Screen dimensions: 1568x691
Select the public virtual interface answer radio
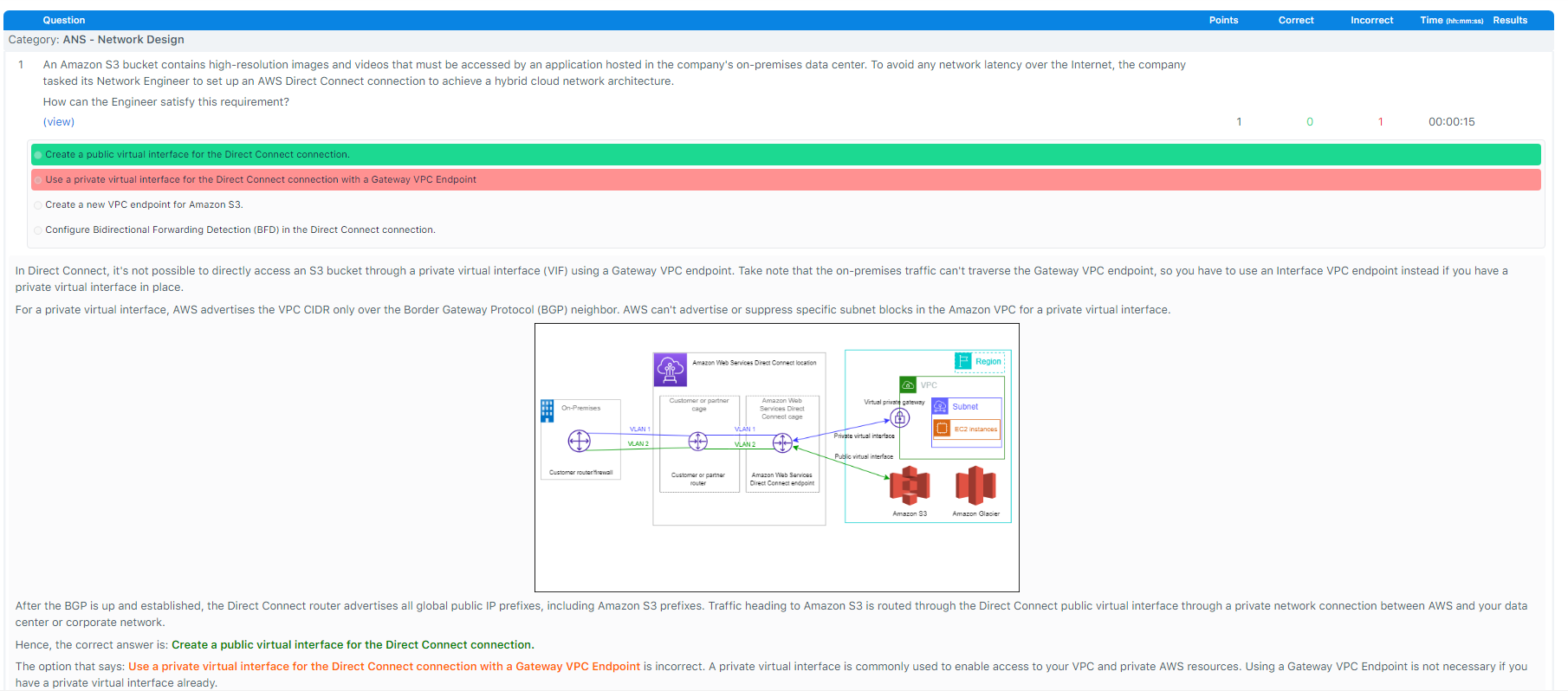(38, 155)
